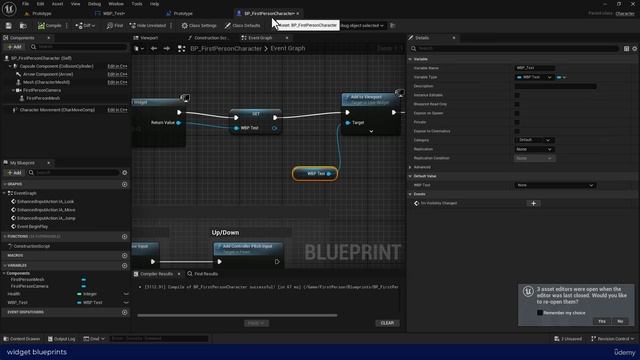Toggle Hide Unrelated nodes

(148, 26)
